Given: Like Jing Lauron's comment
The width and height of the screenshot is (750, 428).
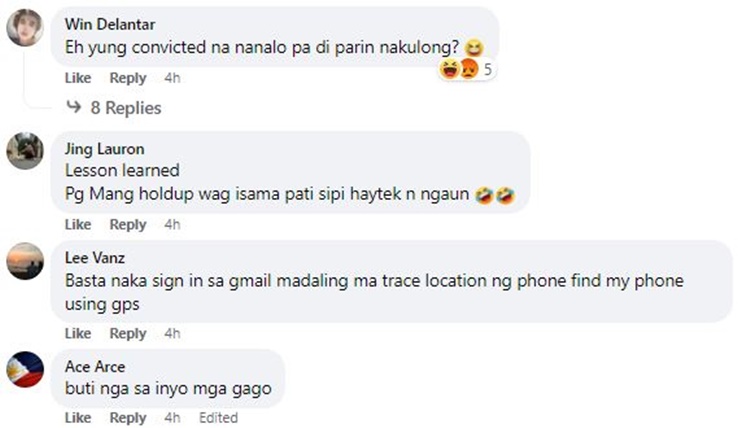Looking at the screenshot, I should [78, 224].
